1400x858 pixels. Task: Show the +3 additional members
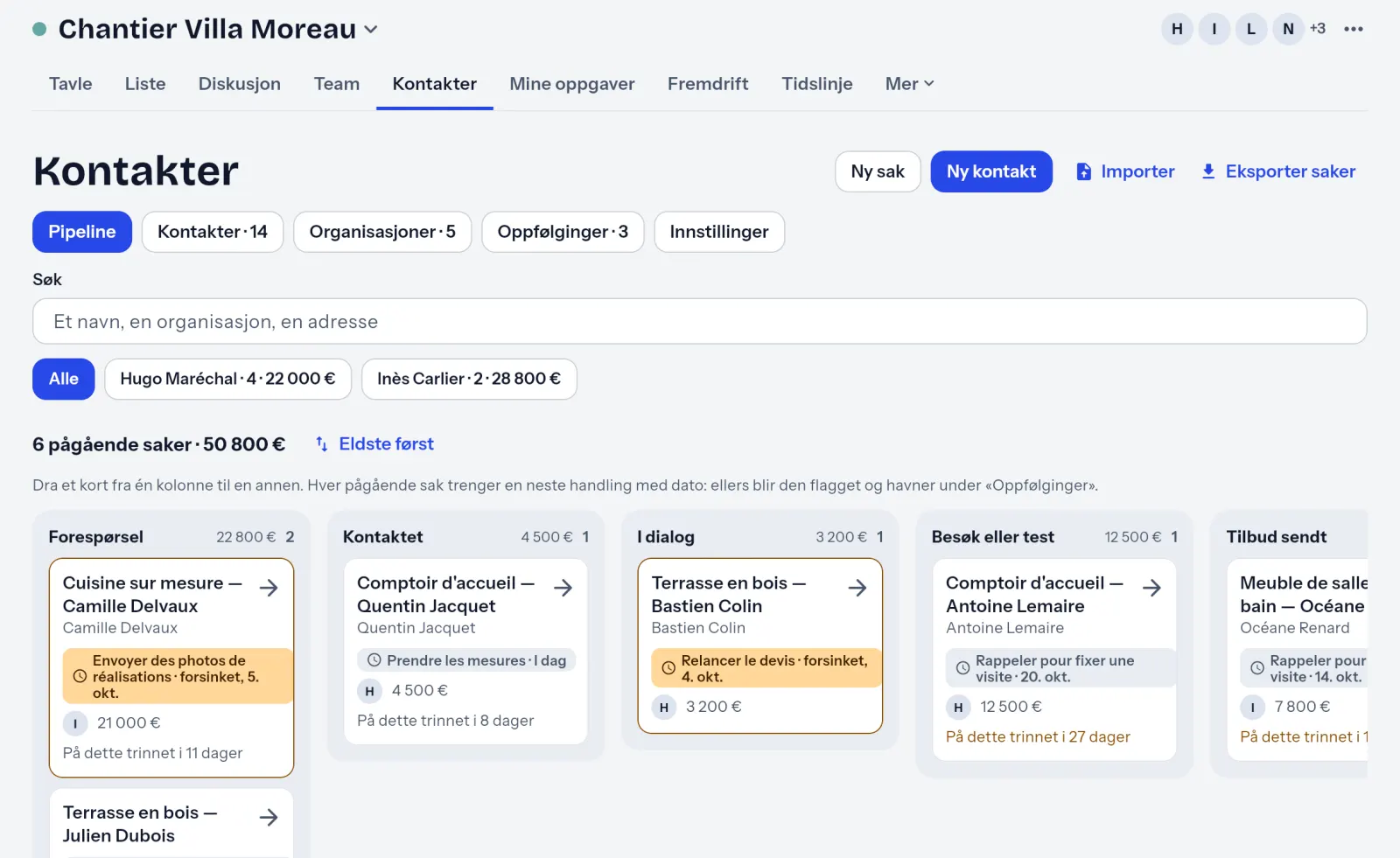click(1318, 29)
